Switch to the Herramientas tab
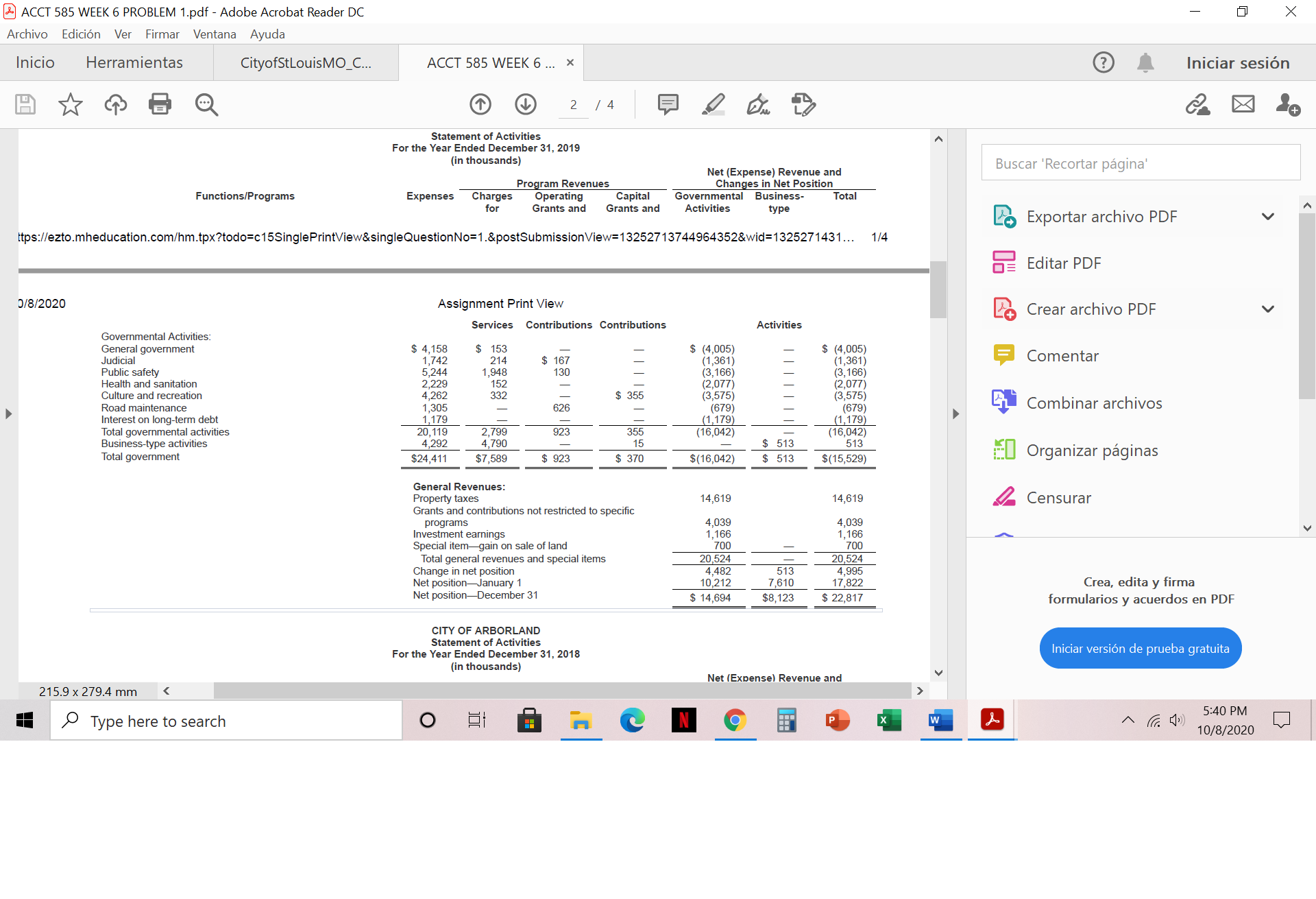This screenshot has height=899, width=1316. [134, 62]
